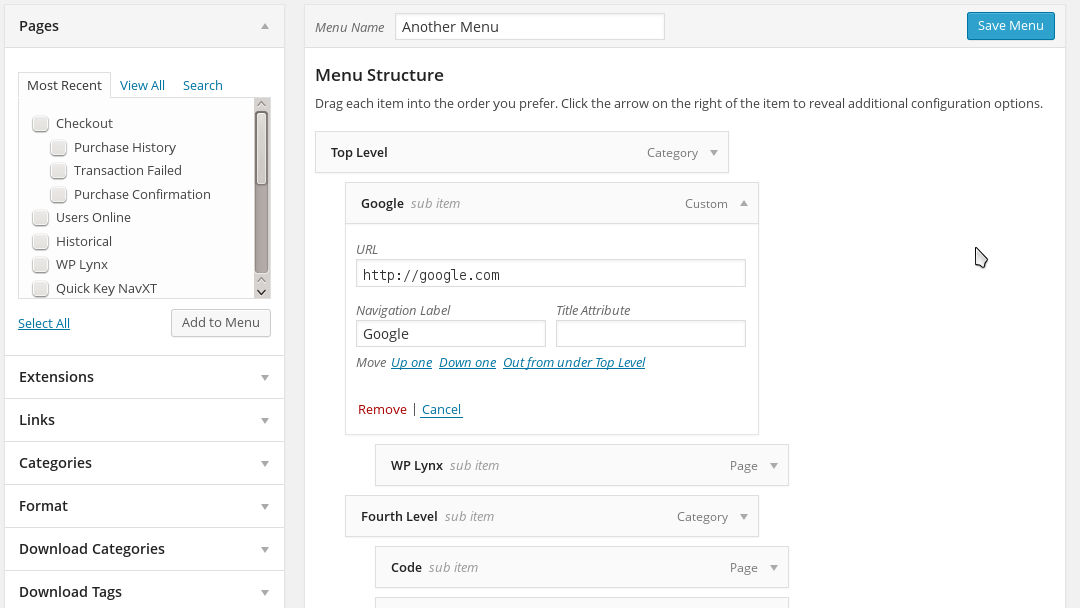Expand the Links panel arrow
The width and height of the screenshot is (1080, 608).
pos(265,421)
